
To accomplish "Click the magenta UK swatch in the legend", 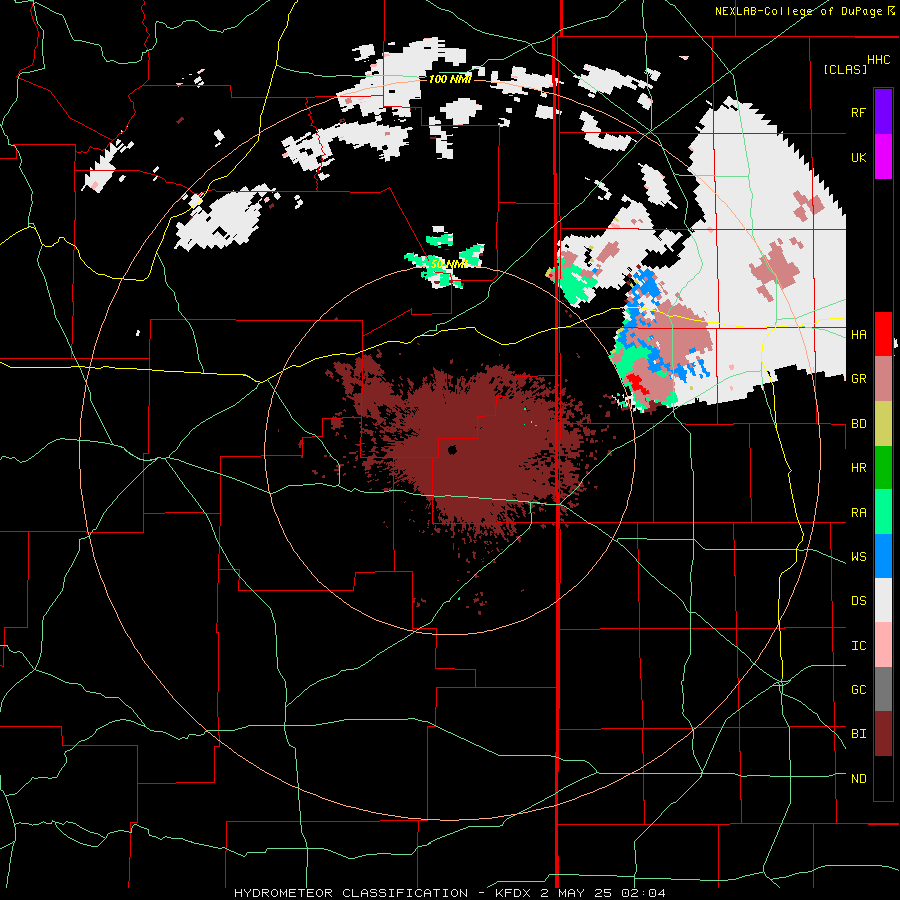I will (x=883, y=156).
